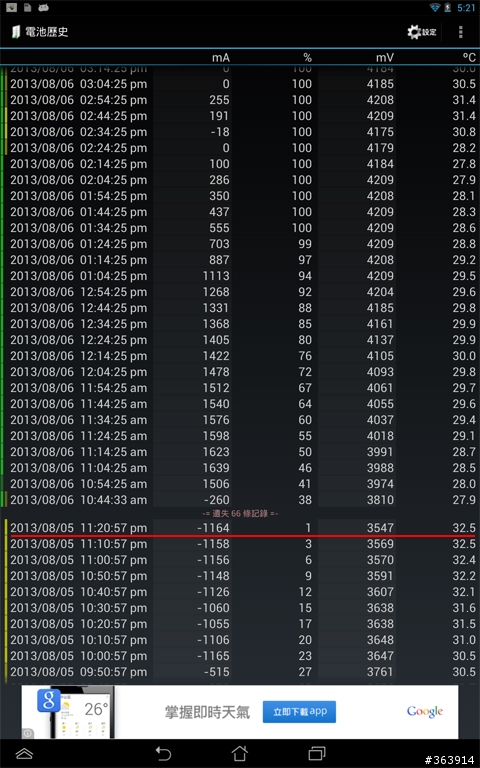
Task: Select the 11:44:25 am record row
Action: pyautogui.click(x=240, y=404)
